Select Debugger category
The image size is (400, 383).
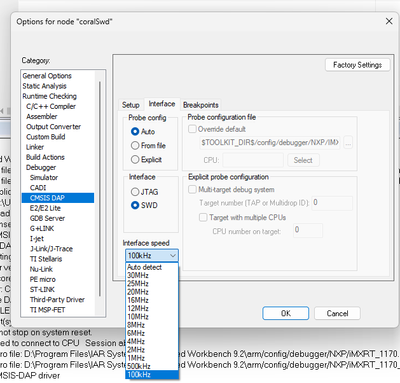click(41, 167)
